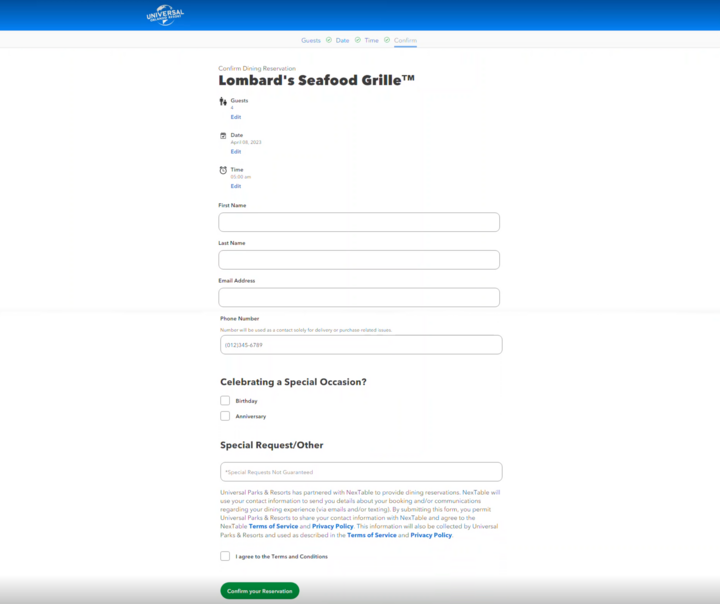The height and width of the screenshot is (604, 720).
Task: Check the Birthday occasion box
Action: pyautogui.click(x=225, y=401)
